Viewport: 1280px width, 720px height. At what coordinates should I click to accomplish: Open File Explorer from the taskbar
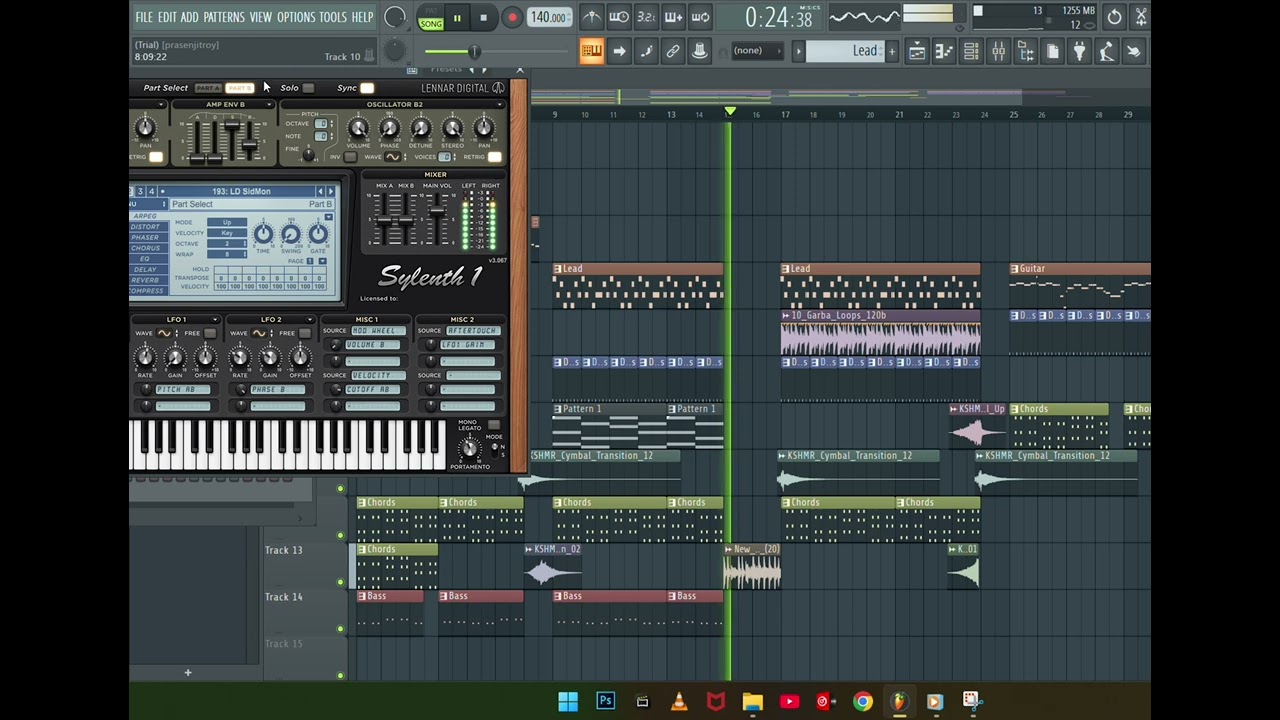[x=752, y=701]
